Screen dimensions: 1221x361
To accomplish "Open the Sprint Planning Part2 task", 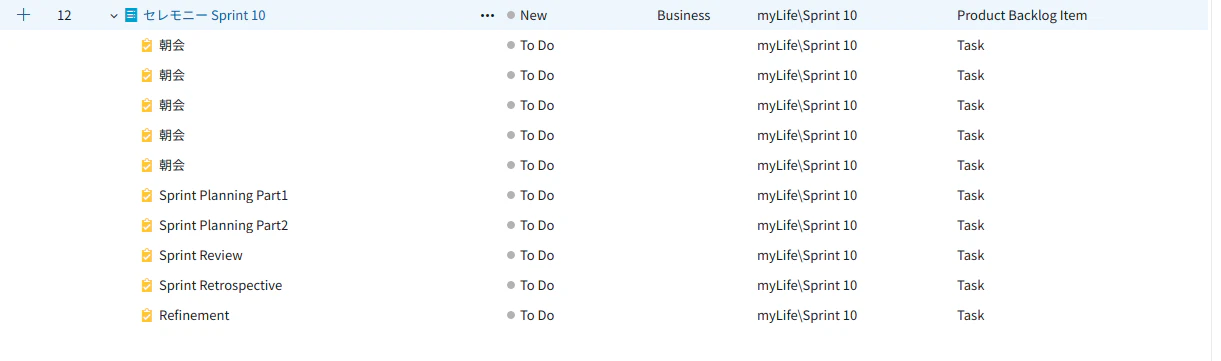I will point(223,225).
